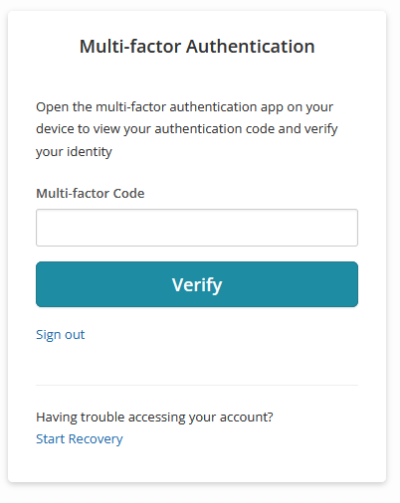Select the Multi-factor Authentication heading

(x=197, y=46)
